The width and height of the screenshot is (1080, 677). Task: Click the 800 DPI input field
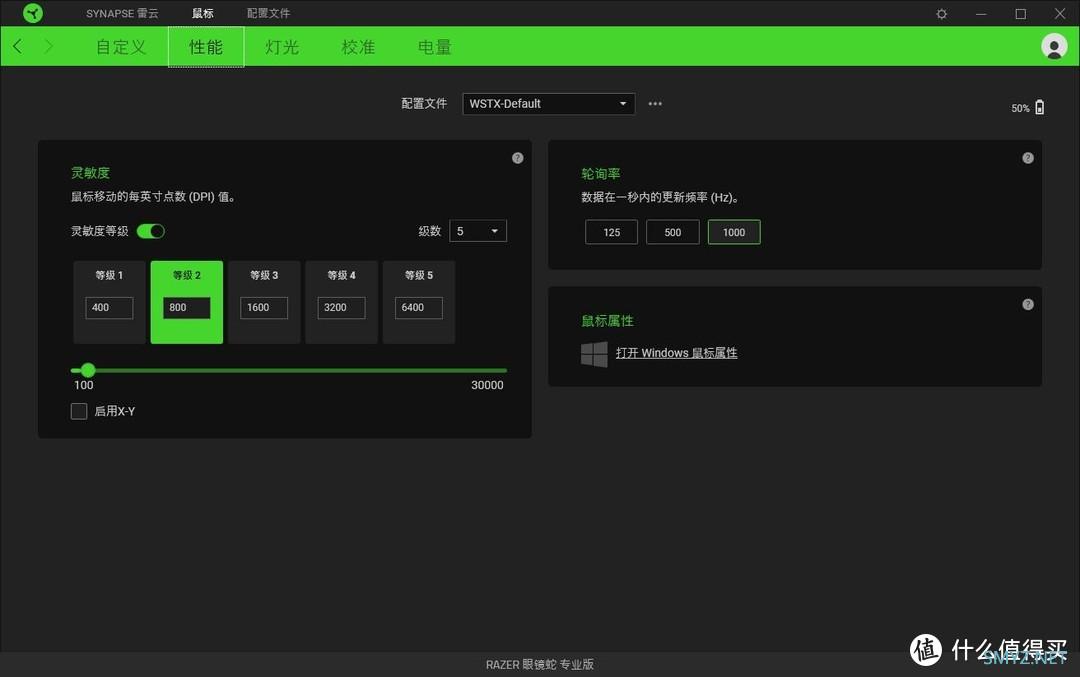coord(187,308)
